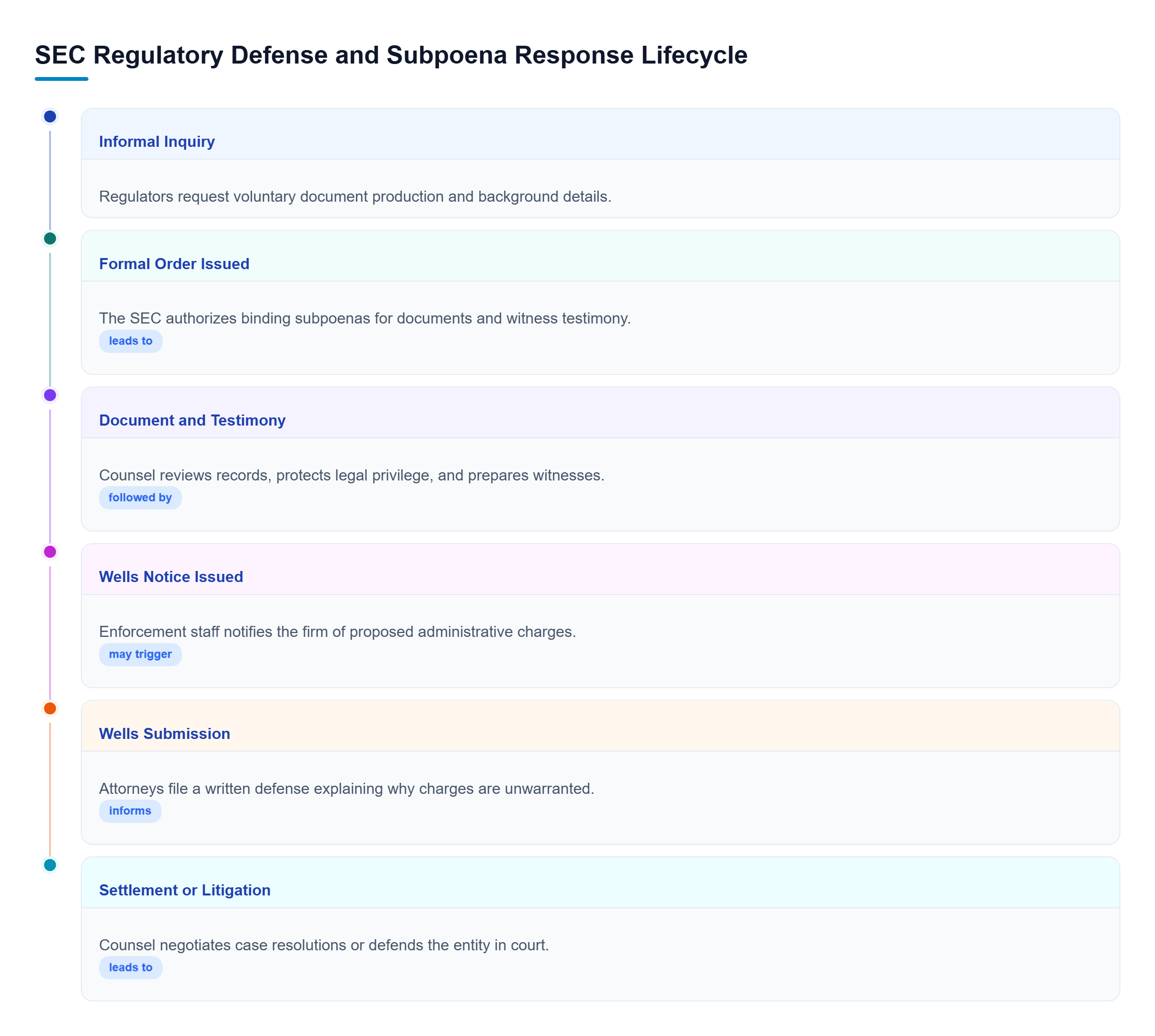Screen dimensions: 1155x1036
Task: Click the Document and Testimony timeline dot
Action: point(50,395)
